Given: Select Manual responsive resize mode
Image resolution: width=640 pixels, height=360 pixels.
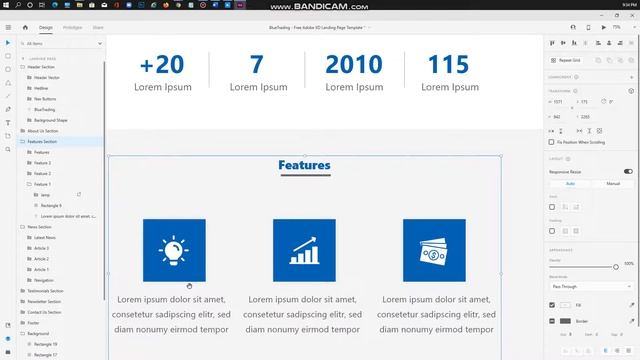Looking at the screenshot, I should click(x=613, y=184).
